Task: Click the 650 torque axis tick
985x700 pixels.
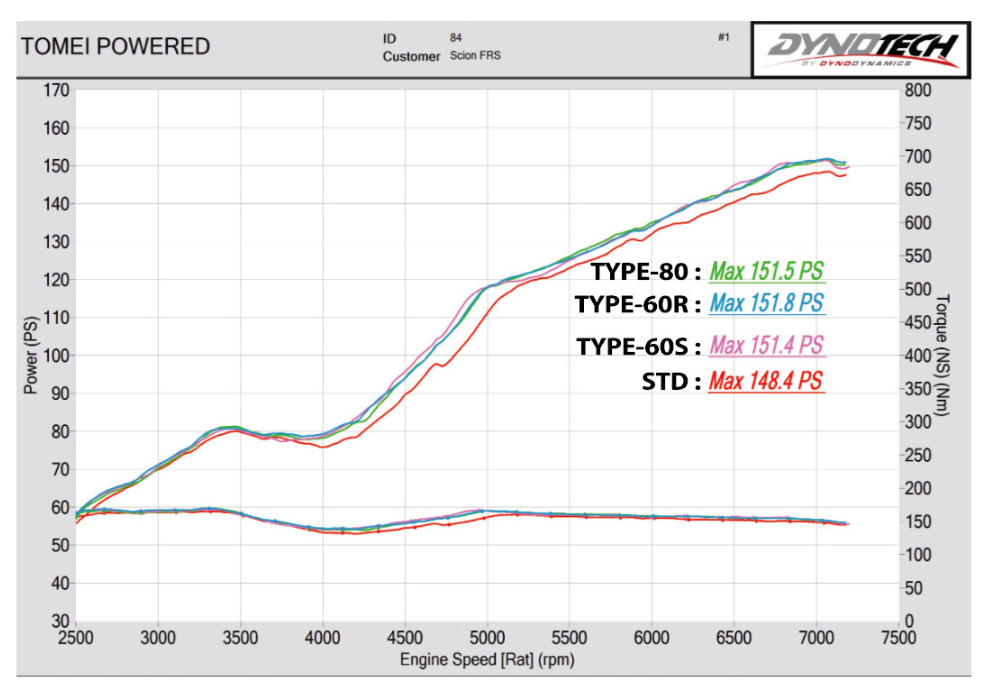Action: (918, 190)
